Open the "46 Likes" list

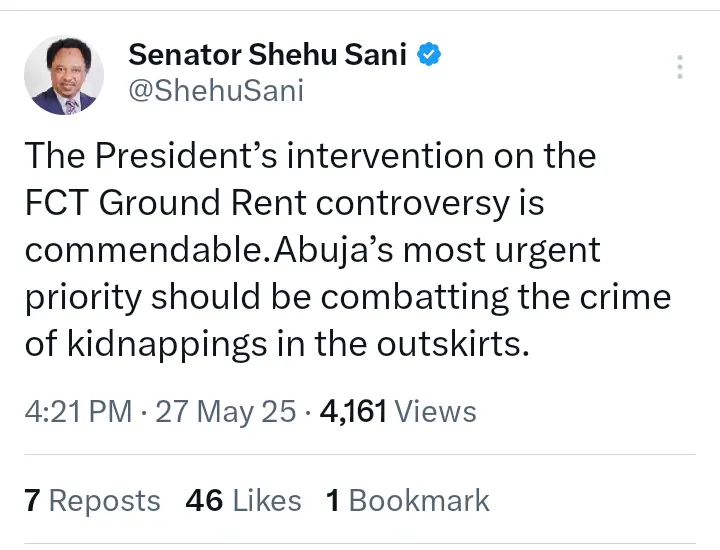243,500
